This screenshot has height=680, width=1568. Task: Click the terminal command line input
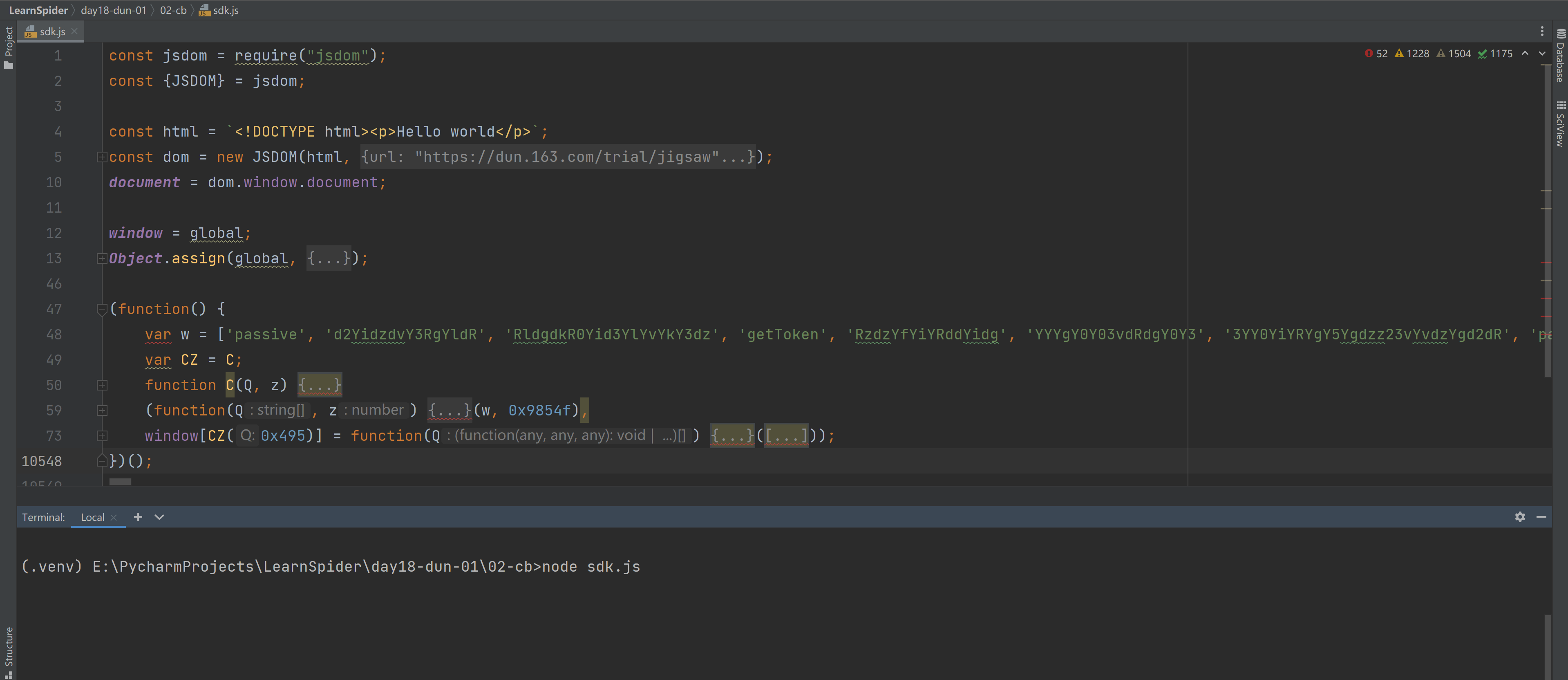click(591, 567)
